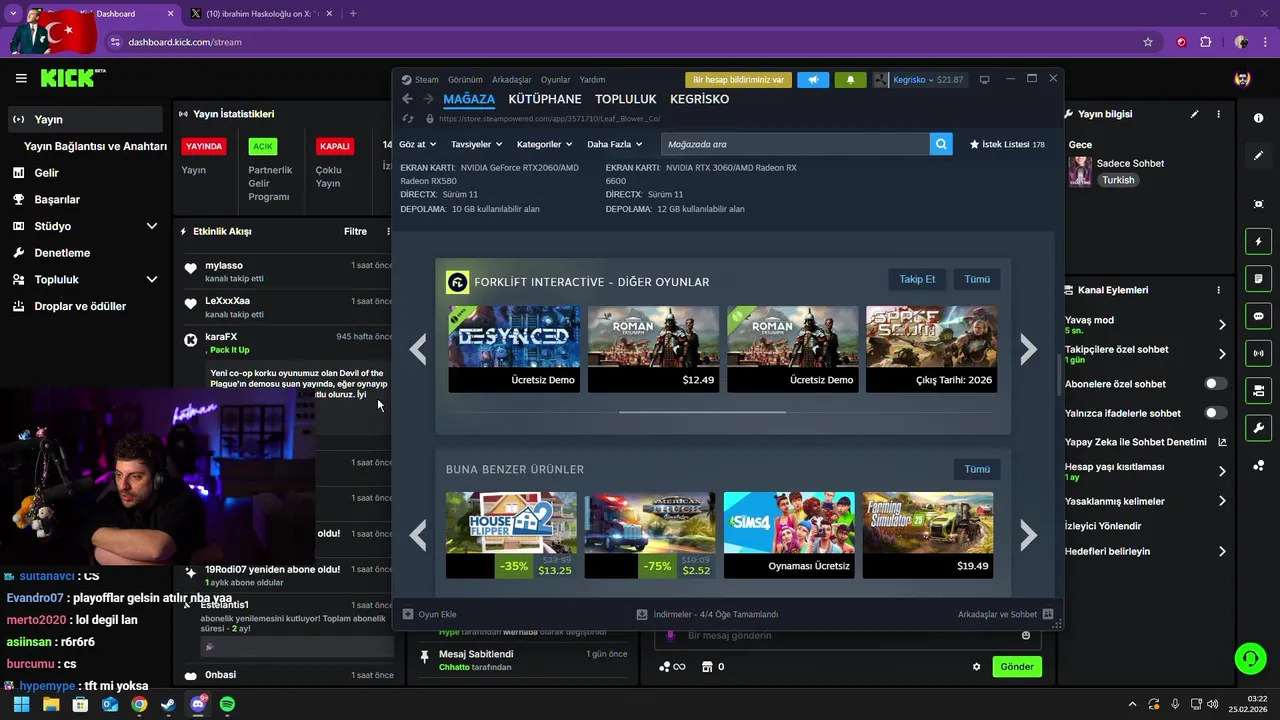Open Oyunlar menu in Steam
Viewport: 1280px width, 720px height.
point(555,80)
